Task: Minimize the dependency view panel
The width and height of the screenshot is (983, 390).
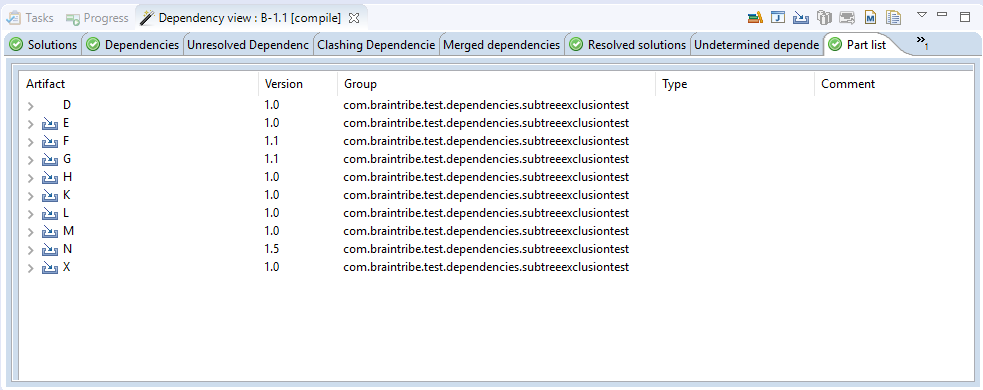Action: click(942, 14)
